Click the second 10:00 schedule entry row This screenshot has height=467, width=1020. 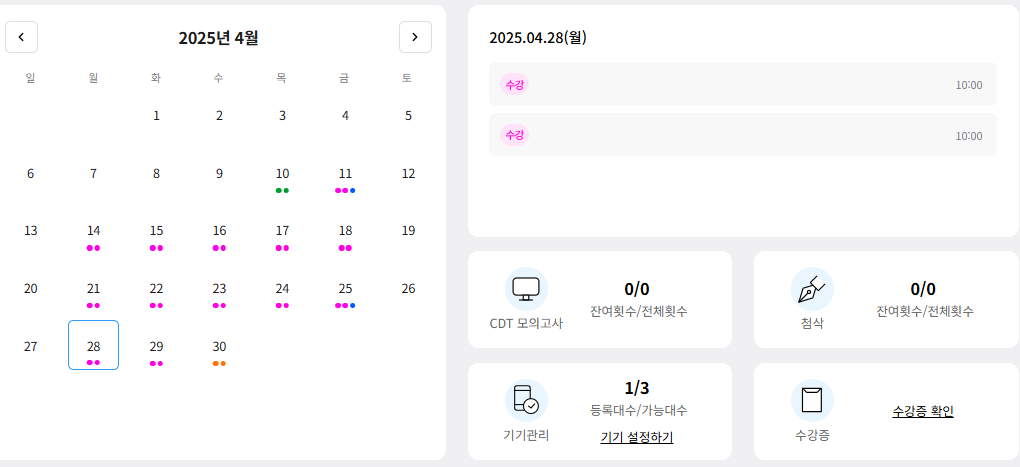click(742, 135)
